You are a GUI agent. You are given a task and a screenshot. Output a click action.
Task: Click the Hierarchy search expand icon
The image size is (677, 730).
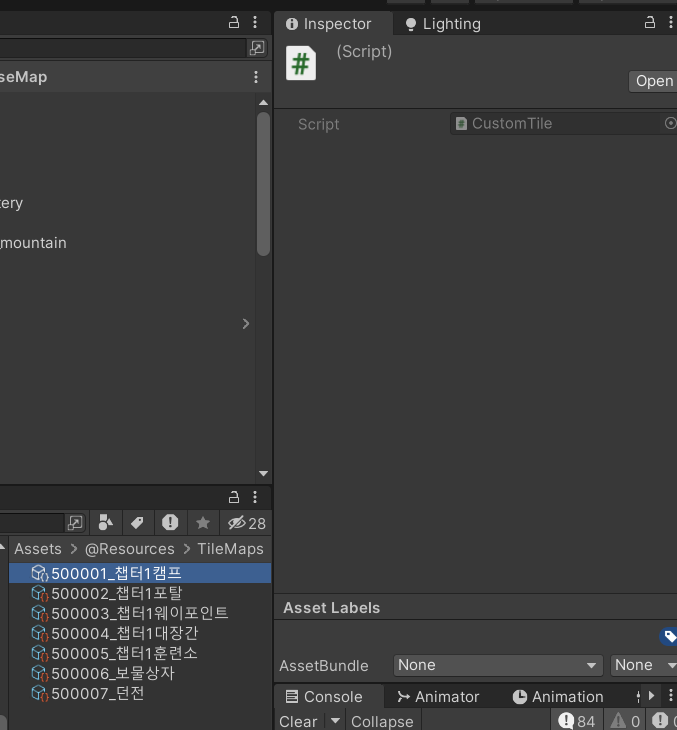257,47
